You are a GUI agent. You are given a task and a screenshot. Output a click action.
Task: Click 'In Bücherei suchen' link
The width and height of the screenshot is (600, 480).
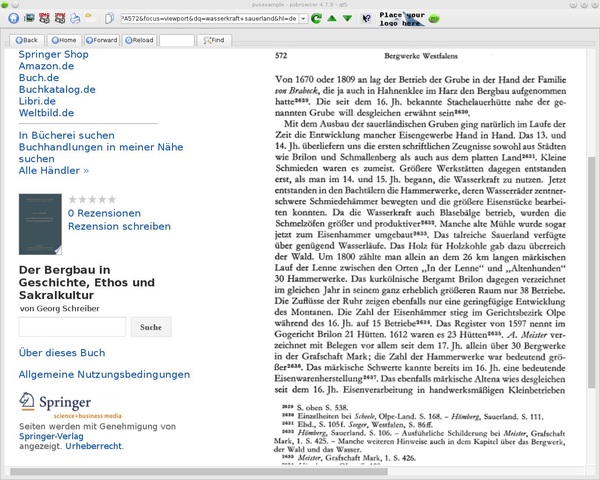(67, 136)
